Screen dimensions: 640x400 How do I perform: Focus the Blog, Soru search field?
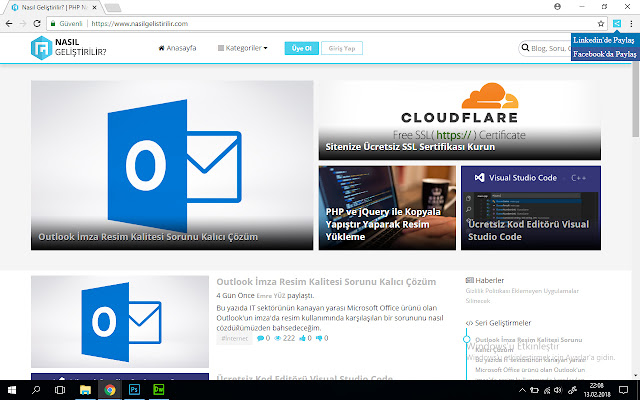(546, 47)
